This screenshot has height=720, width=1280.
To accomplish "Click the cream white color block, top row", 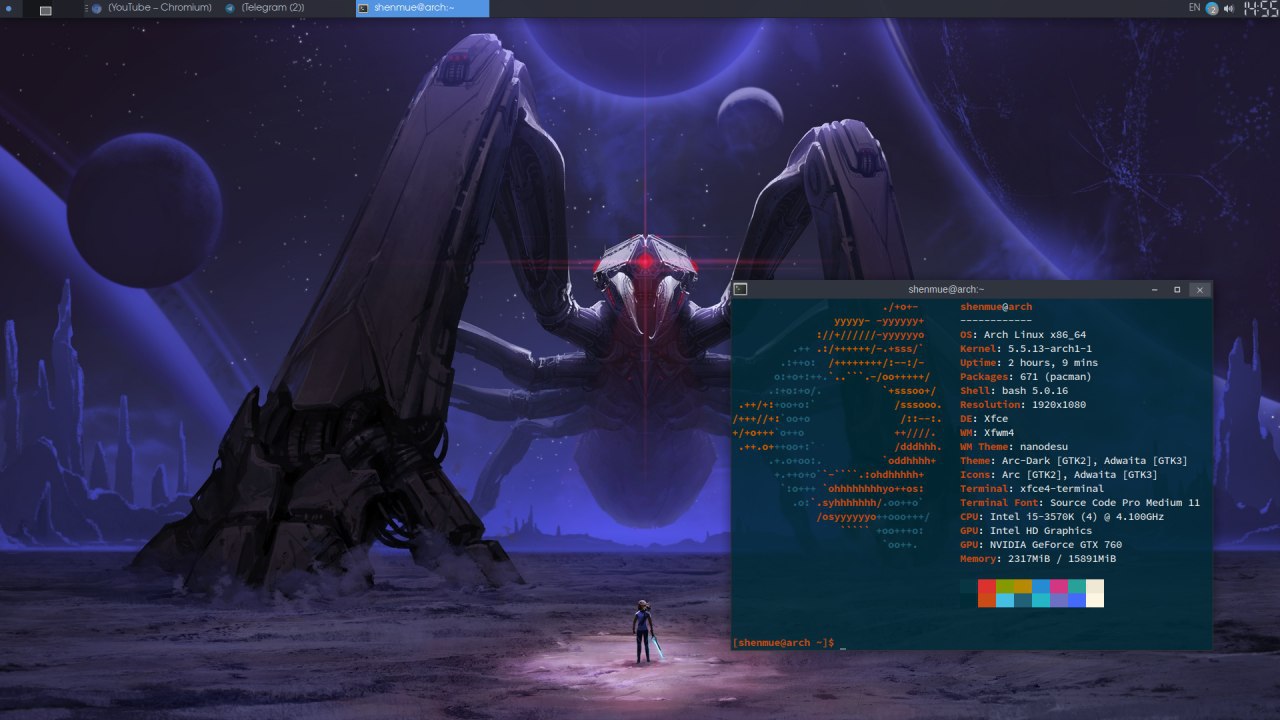I will 1095,586.
